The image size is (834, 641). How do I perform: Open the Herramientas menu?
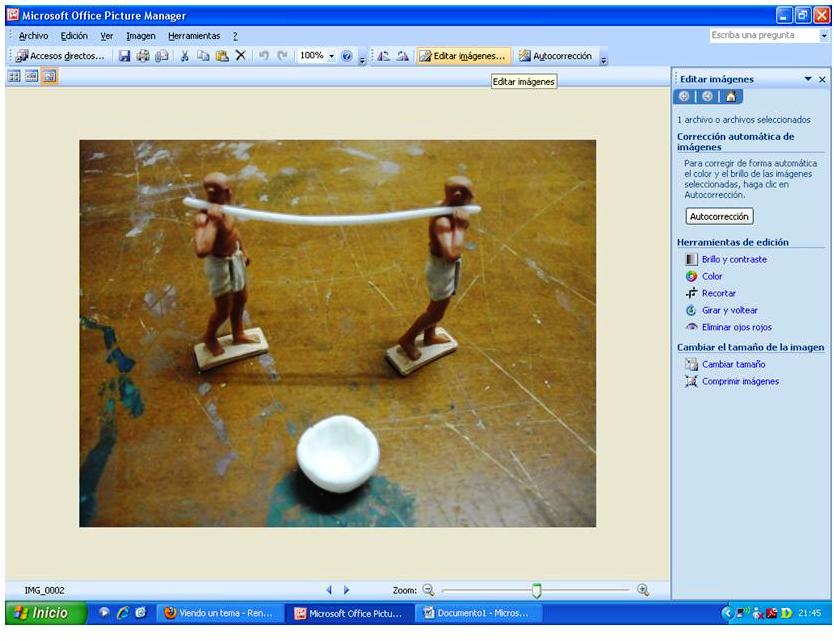point(193,36)
